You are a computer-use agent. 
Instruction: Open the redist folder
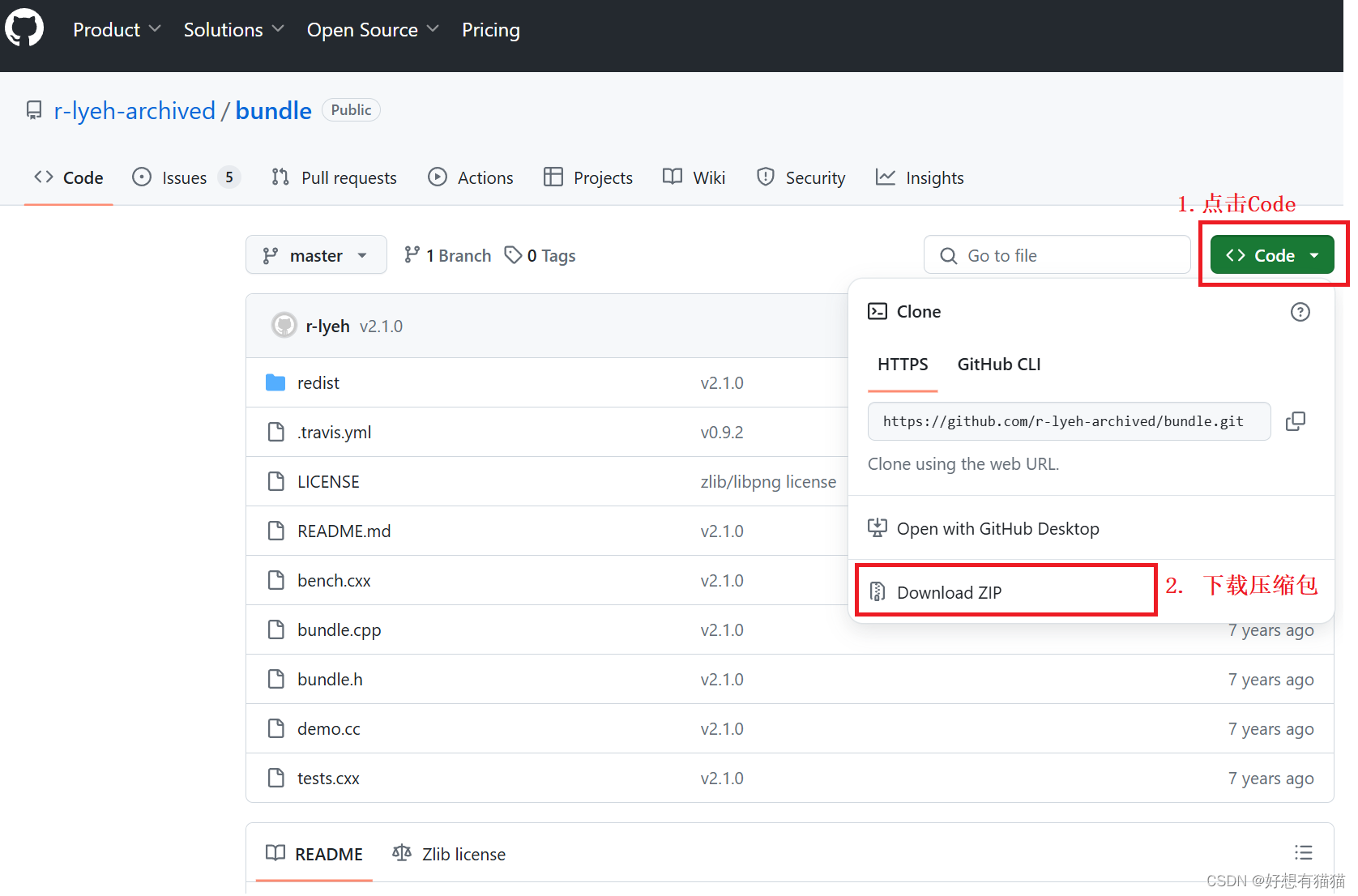pos(318,382)
